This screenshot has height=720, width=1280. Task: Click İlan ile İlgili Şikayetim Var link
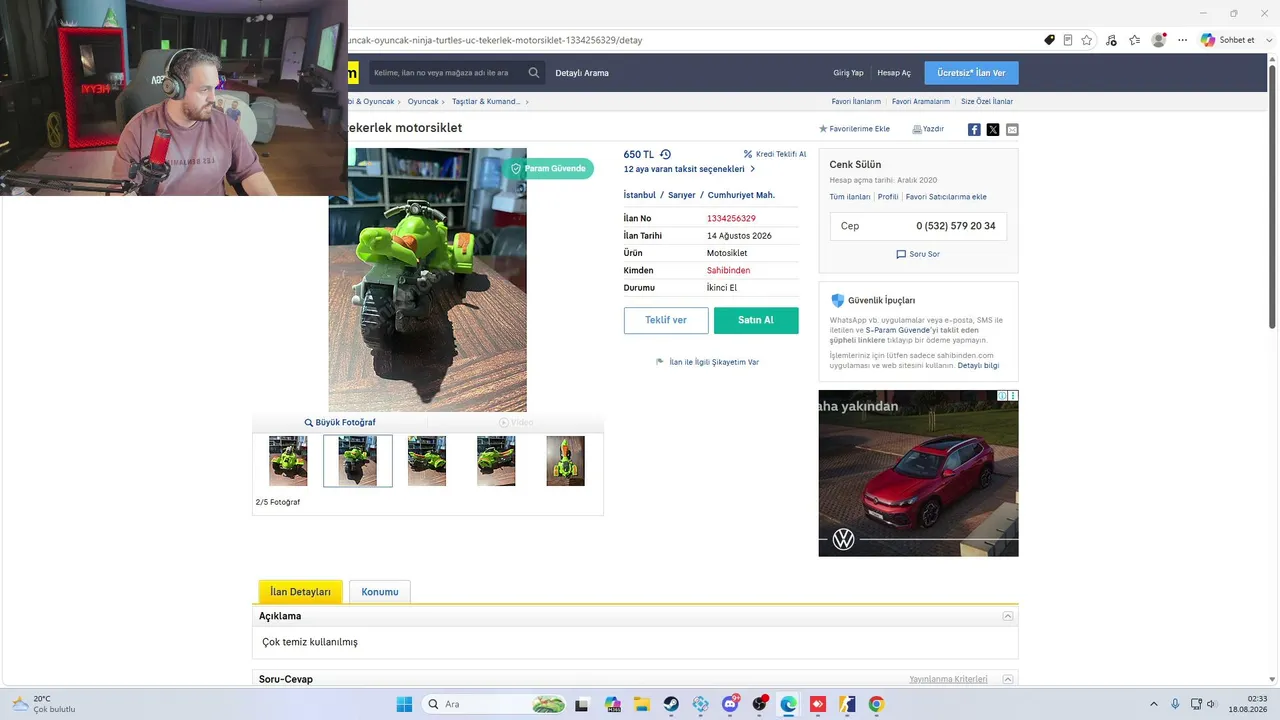707,362
